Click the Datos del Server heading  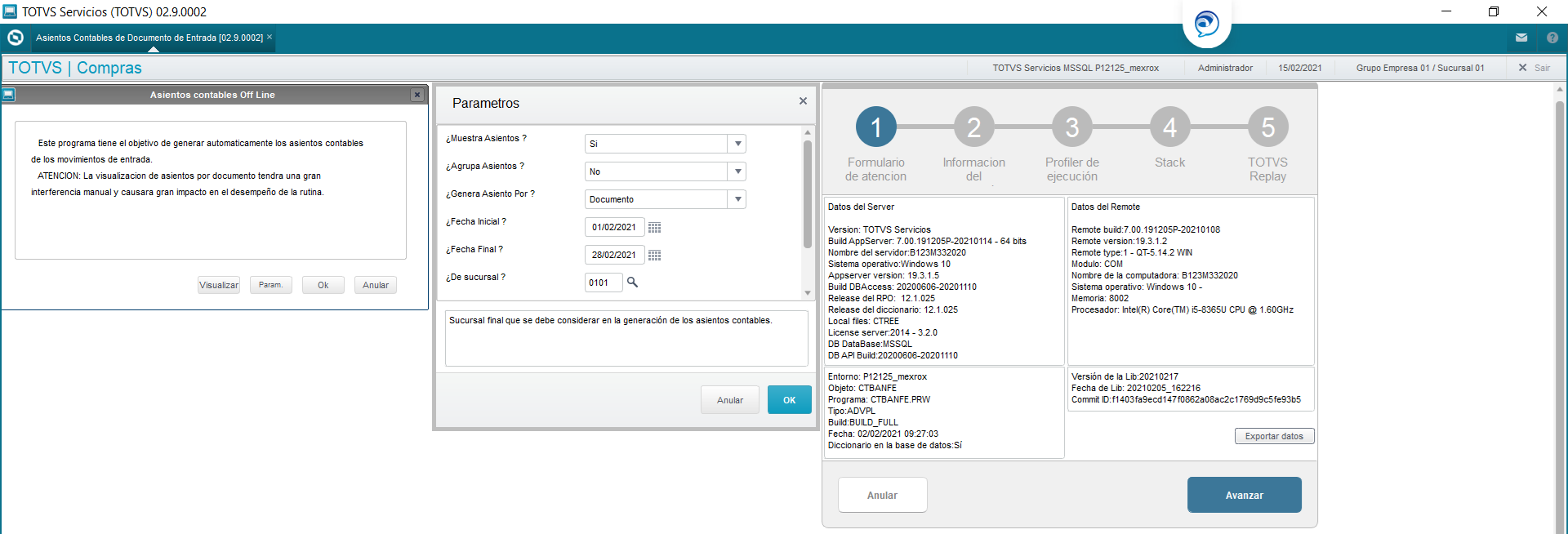coord(861,207)
